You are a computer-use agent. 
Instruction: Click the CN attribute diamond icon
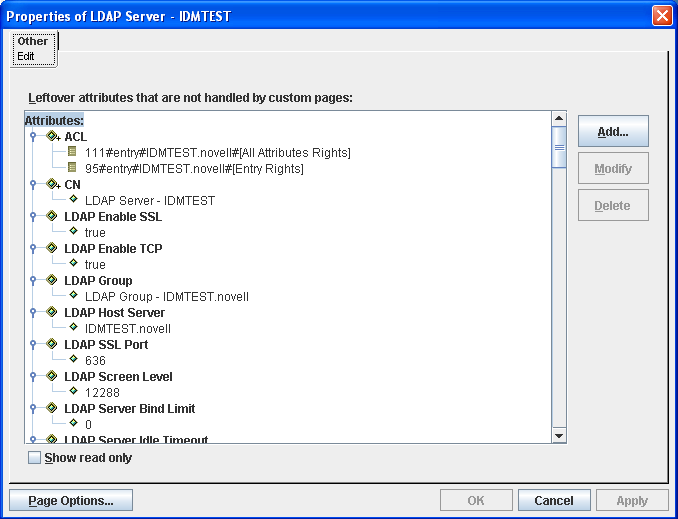click(x=52, y=184)
